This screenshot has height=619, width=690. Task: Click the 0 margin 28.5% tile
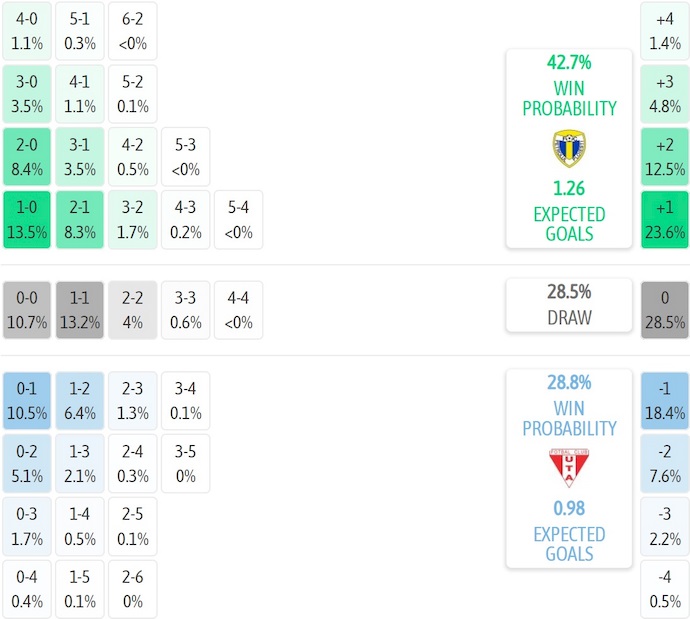(x=664, y=310)
